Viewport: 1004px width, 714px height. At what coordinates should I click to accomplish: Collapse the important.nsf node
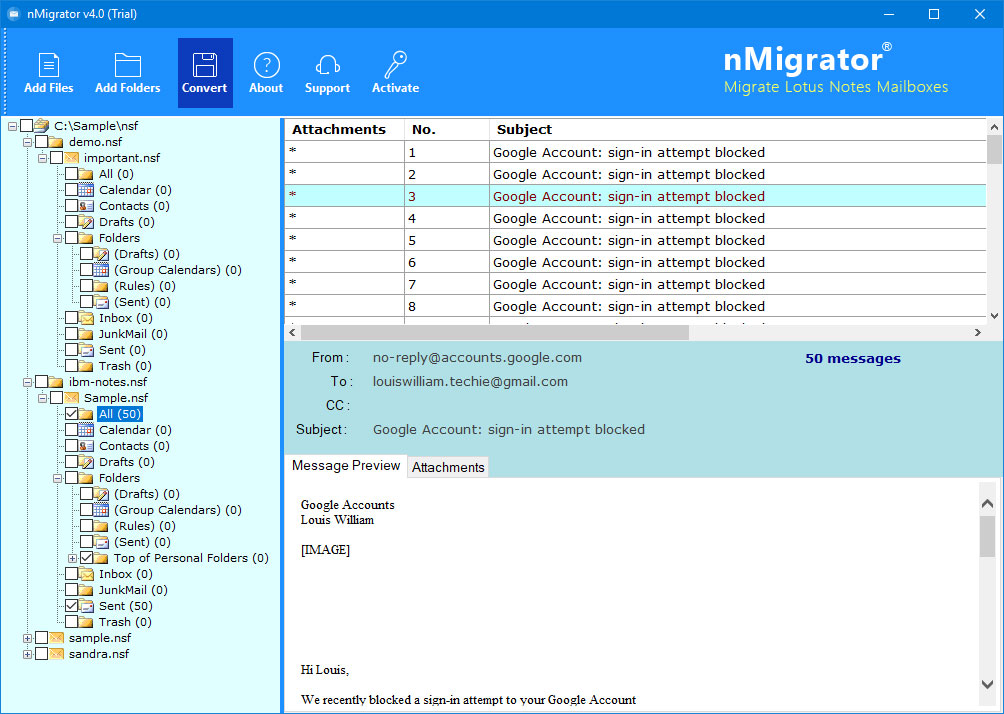click(42, 158)
